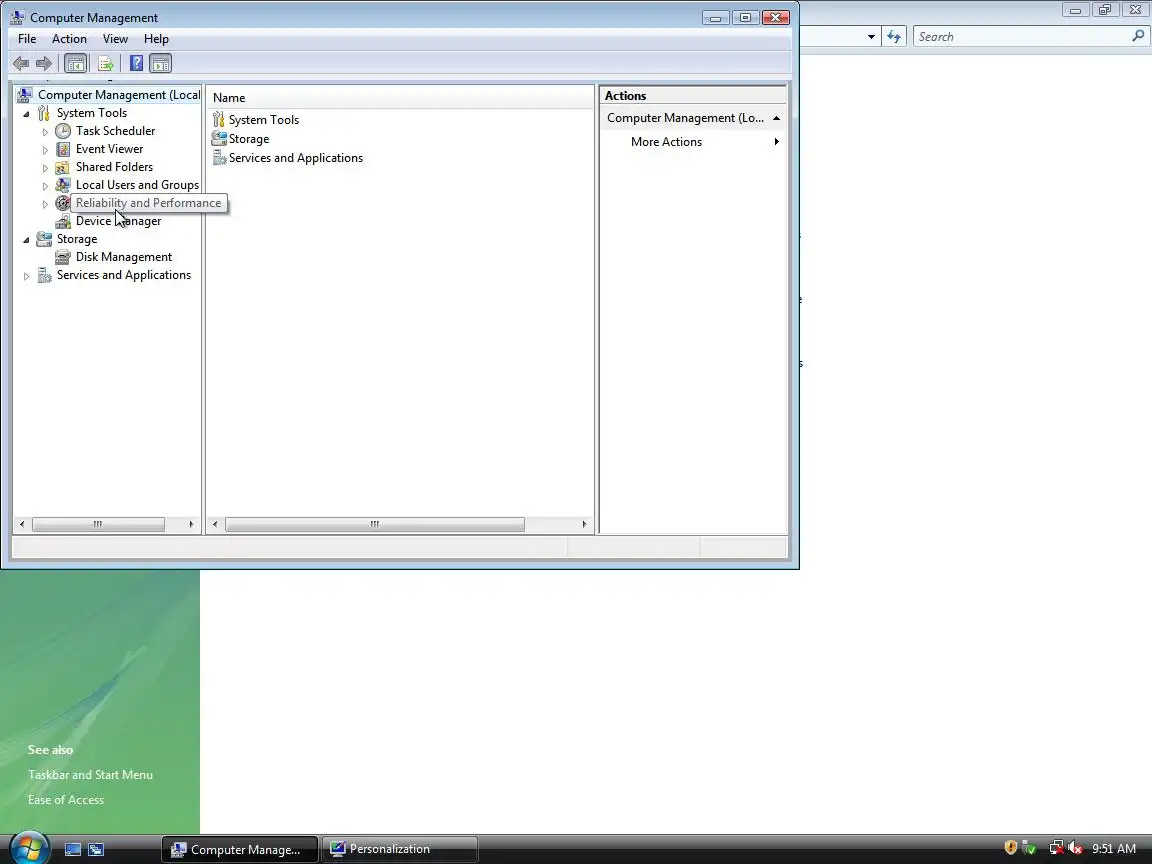Open the Windows Start orb

coord(29,848)
